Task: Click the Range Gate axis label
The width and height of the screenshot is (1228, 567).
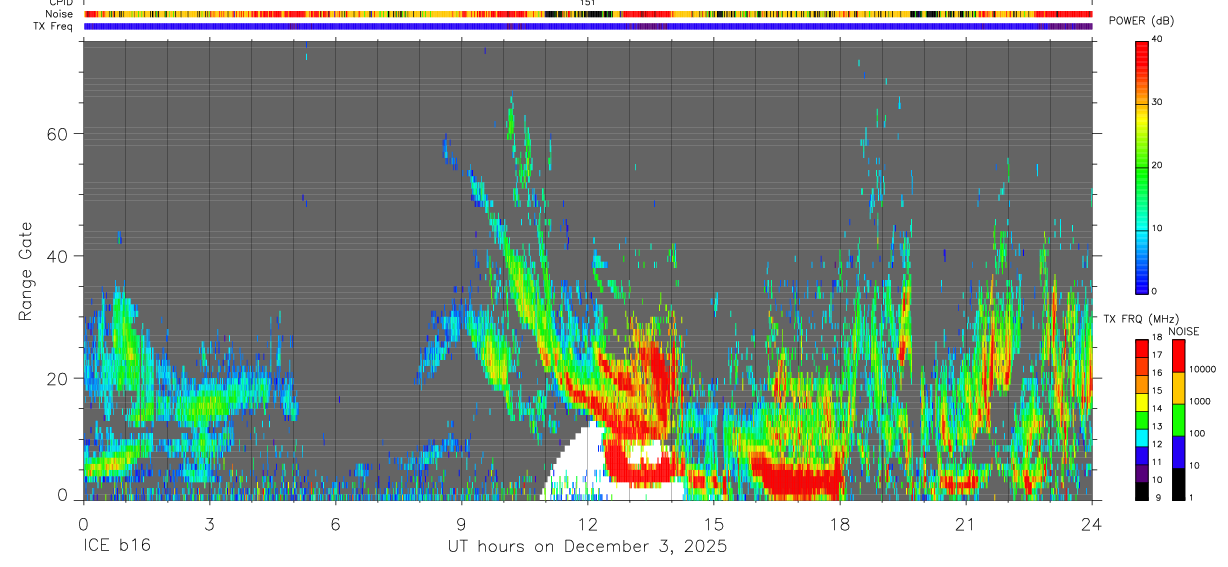Action: click(x=24, y=271)
